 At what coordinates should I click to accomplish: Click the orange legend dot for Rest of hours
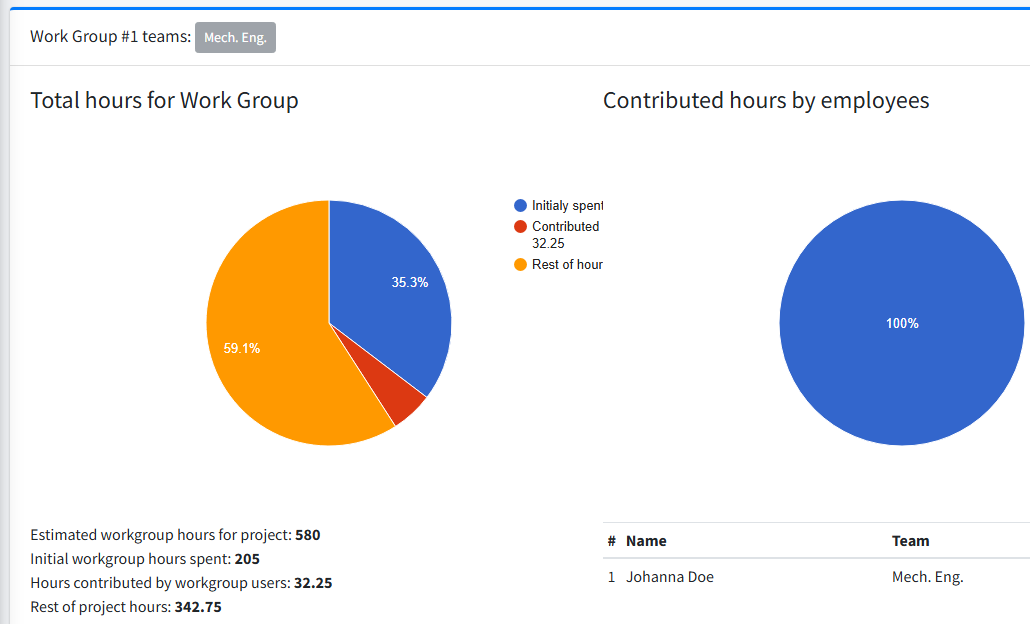[520, 265]
